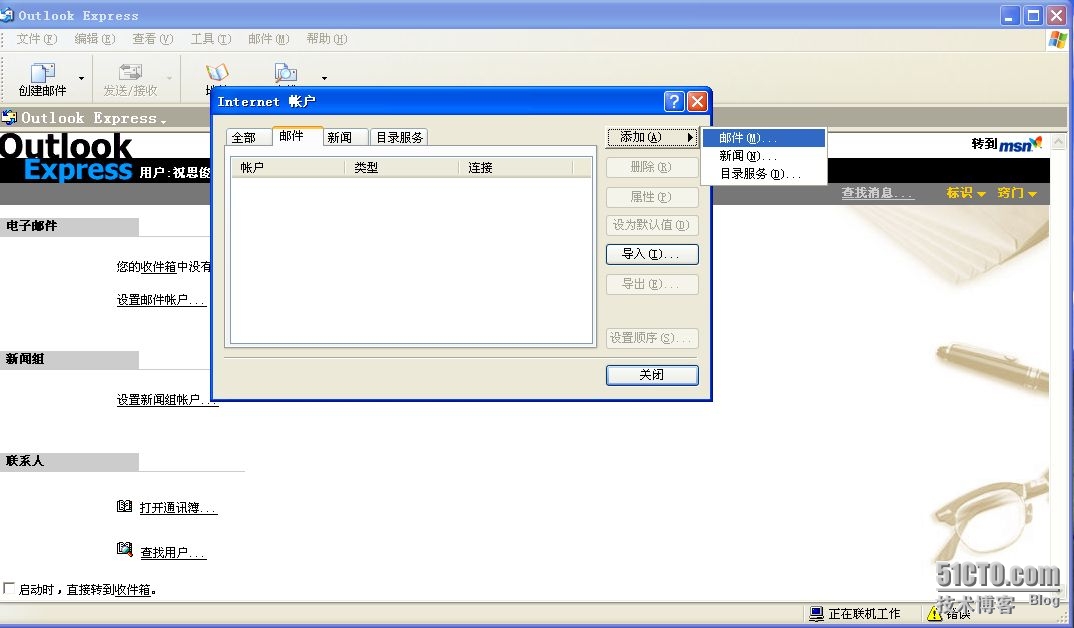The image size is (1074, 628).
Task: Click the address book icon beside 打开通讯簿
Action: [x=124, y=506]
